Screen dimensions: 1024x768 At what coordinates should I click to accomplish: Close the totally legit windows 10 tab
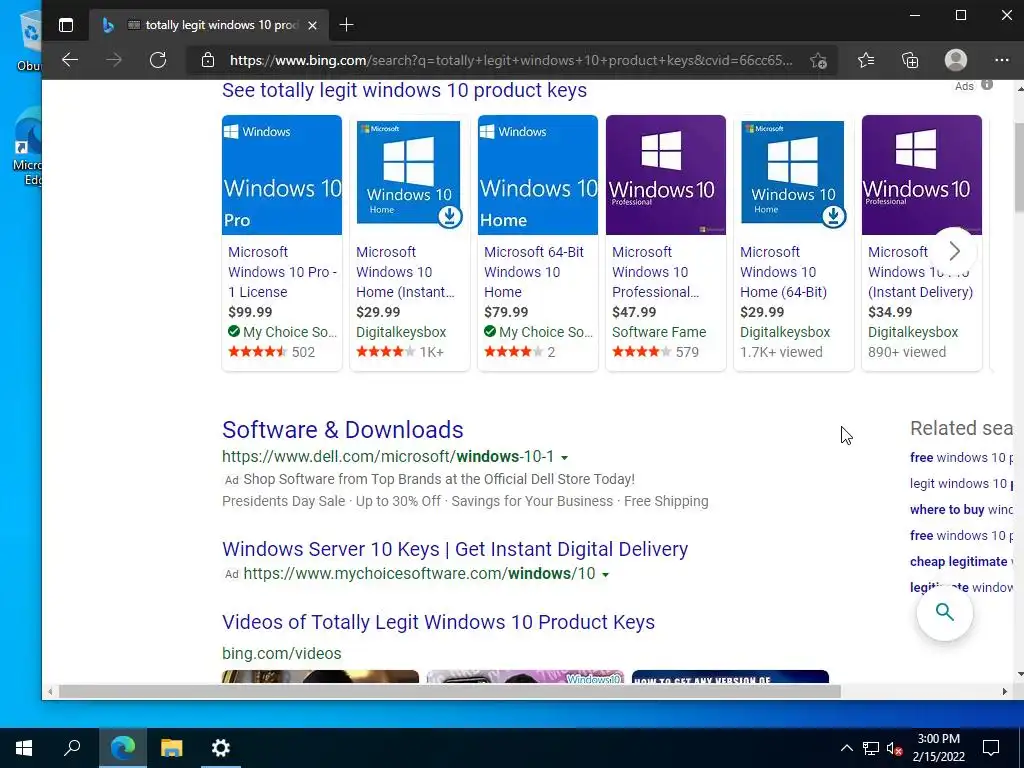click(312, 25)
